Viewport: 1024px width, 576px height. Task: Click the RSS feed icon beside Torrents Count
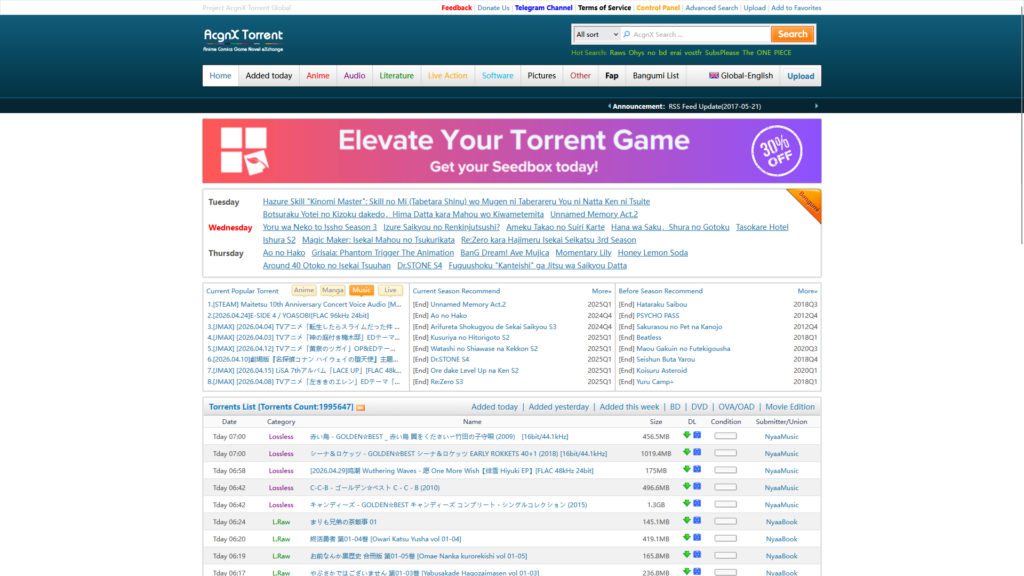click(x=360, y=407)
